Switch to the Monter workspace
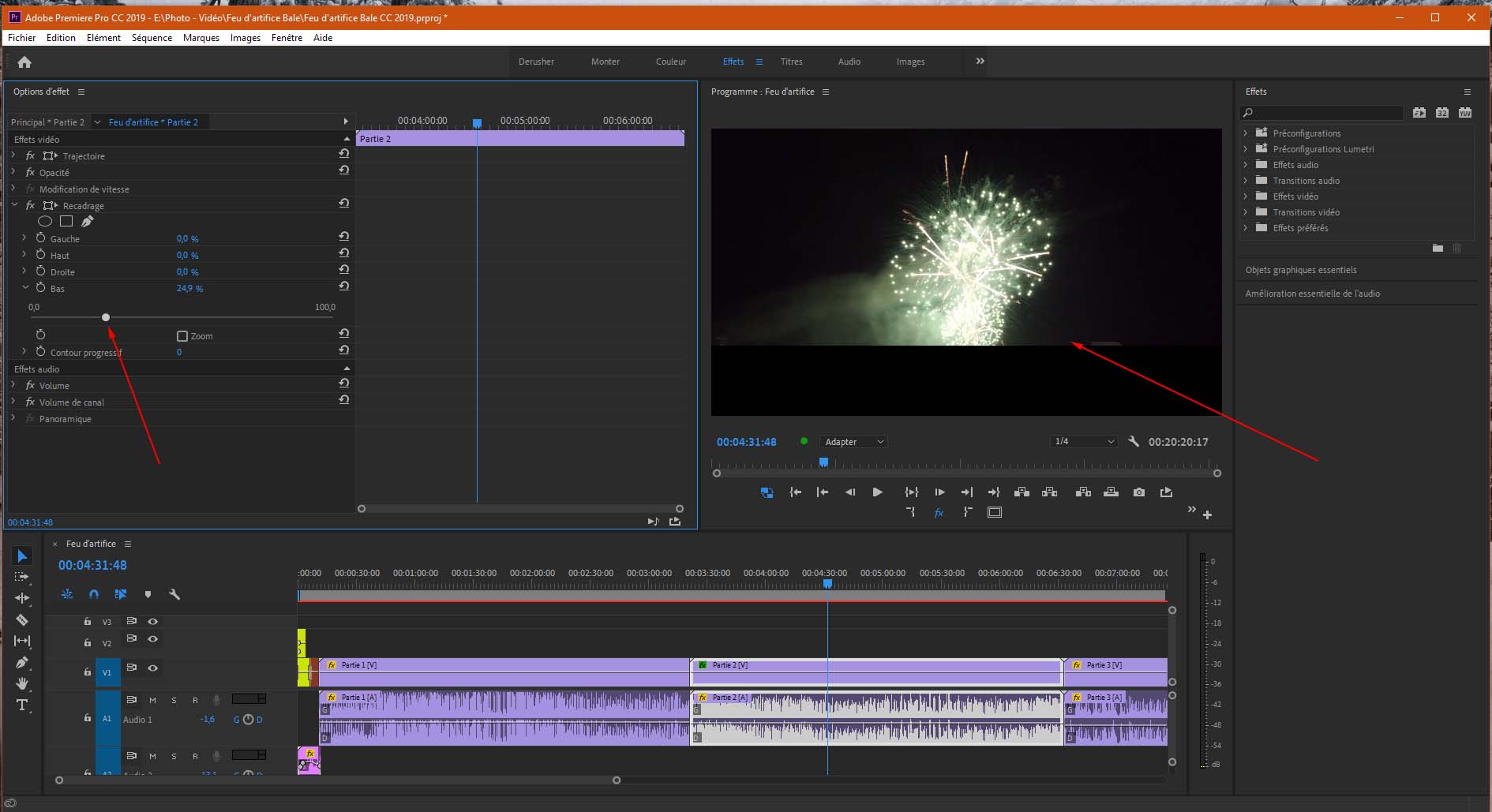 605,62
